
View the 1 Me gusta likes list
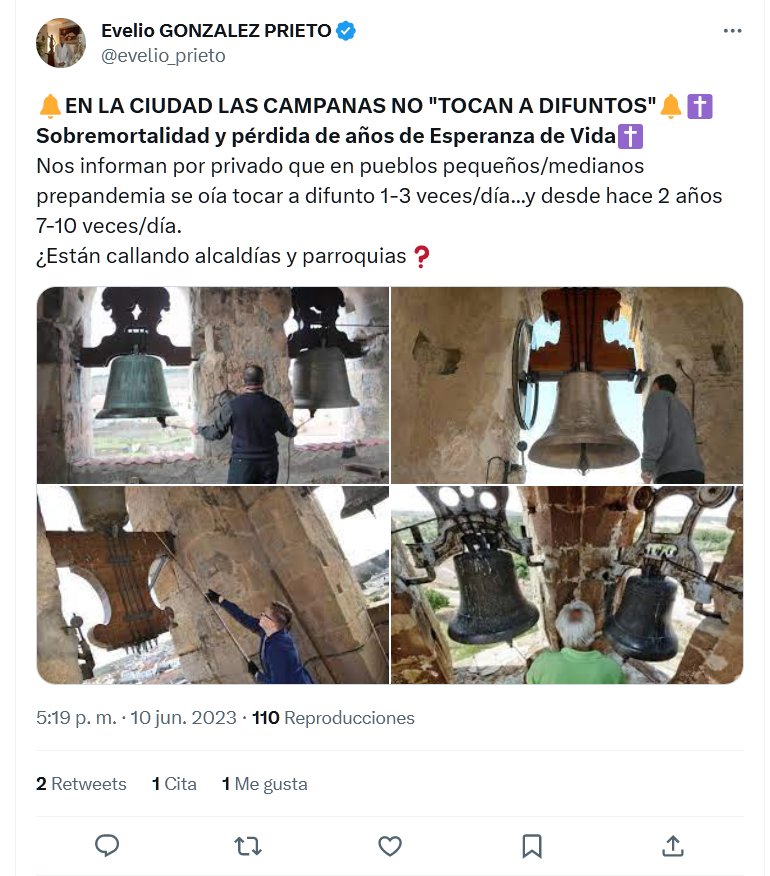[x=264, y=784]
